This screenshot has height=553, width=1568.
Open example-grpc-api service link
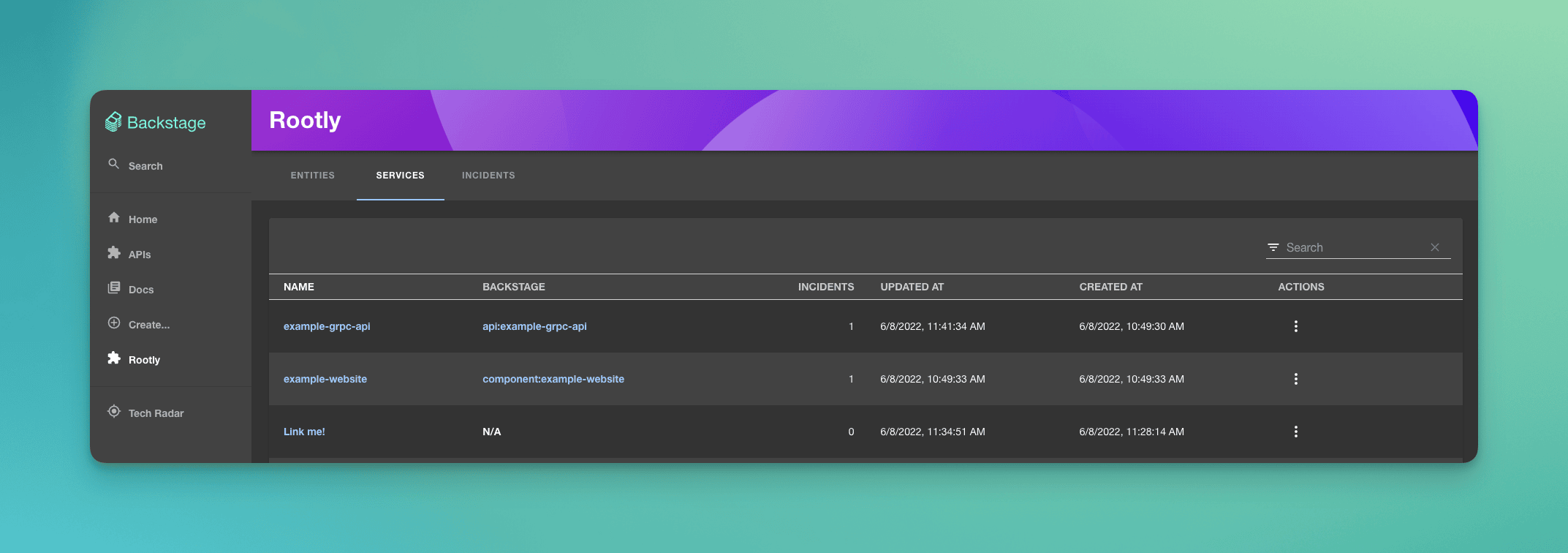tap(327, 326)
